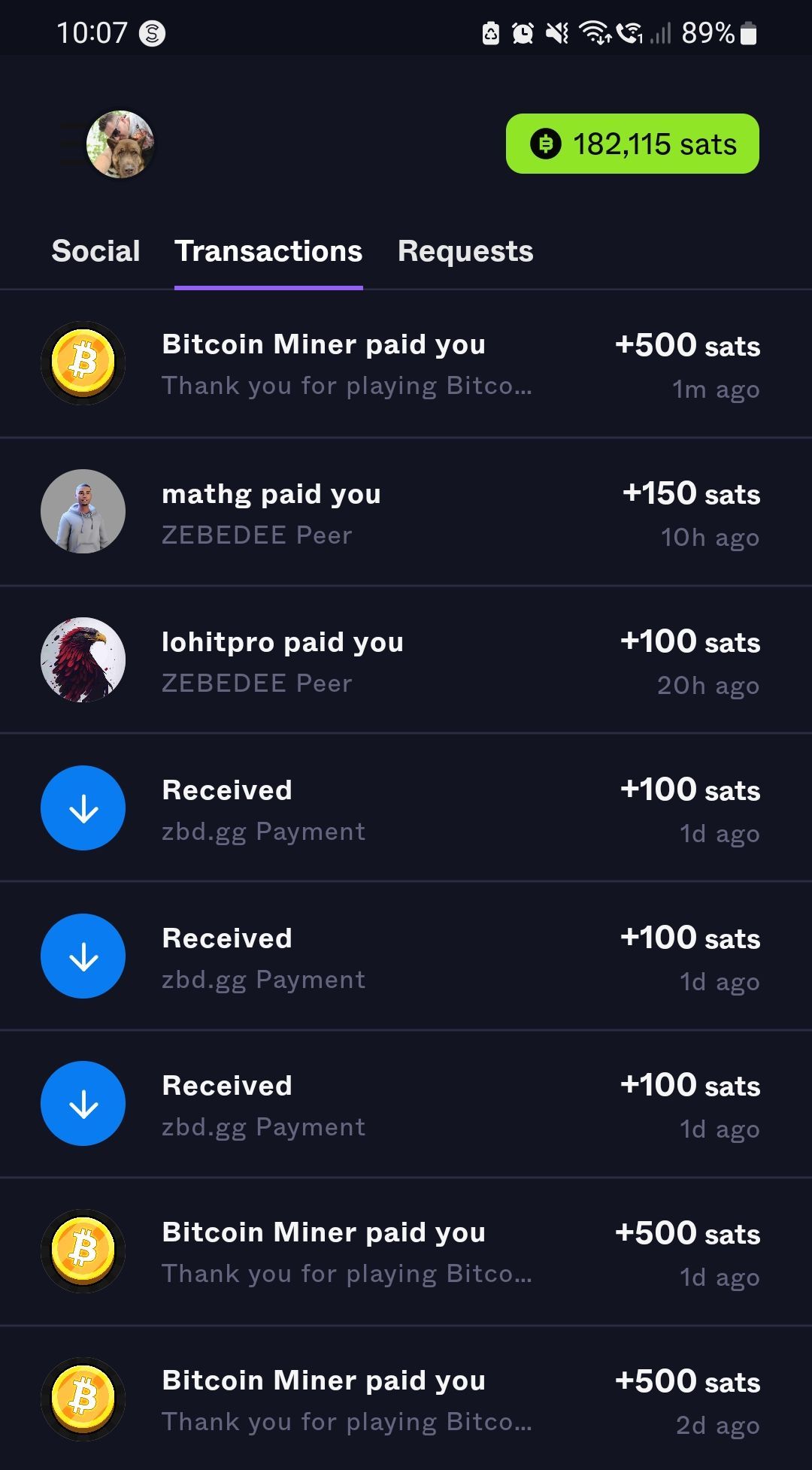This screenshot has height=1470, width=812.
Task: Tap the first blue received arrow icon
Action: pyautogui.click(x=83, y=808)
